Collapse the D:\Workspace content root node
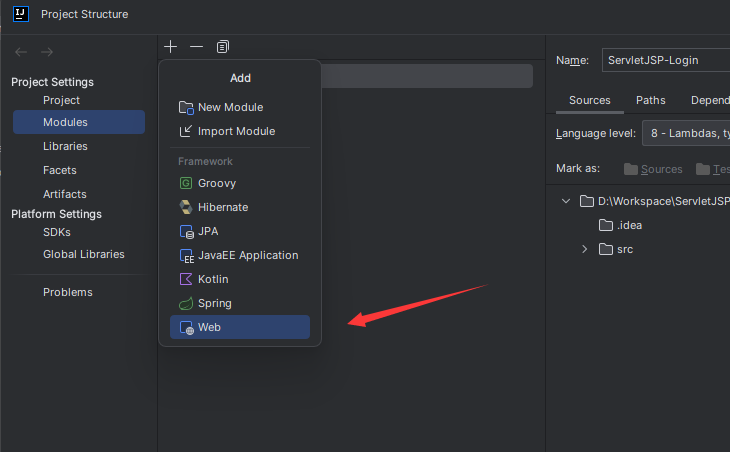Viewport: 730px width, 452px height. 567,201
